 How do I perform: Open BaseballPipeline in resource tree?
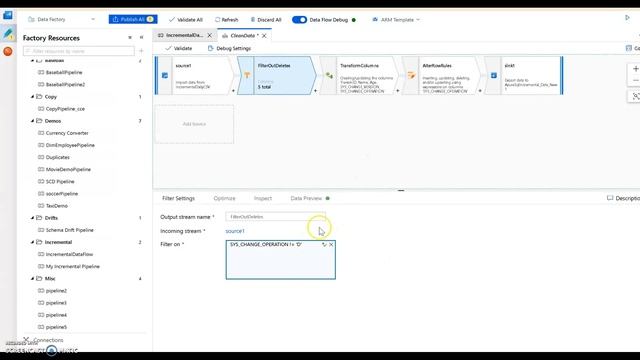click(x=64, y=72)
